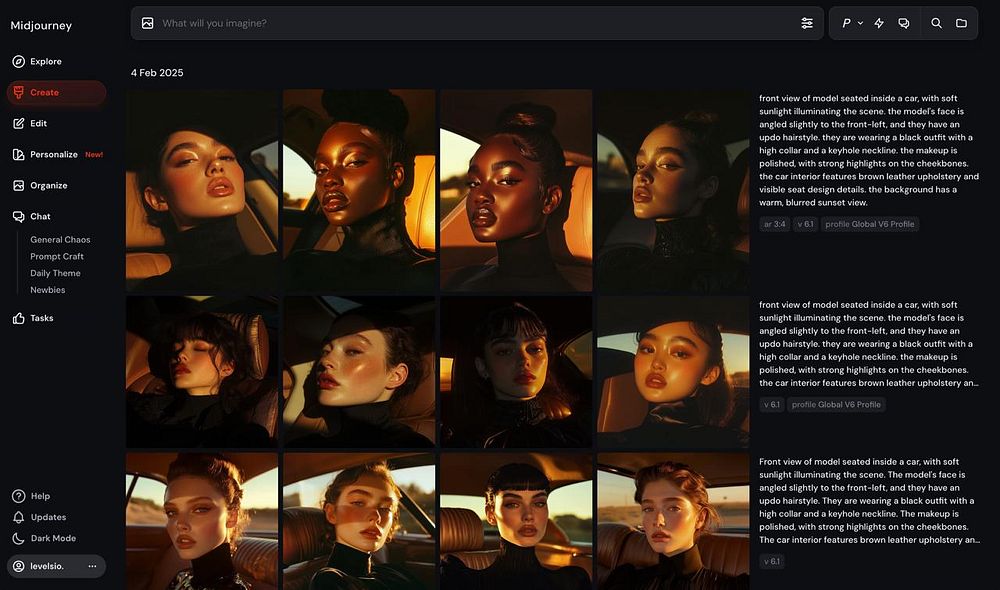The image size is (1000, 590).
Task: Open second image in bottom row
Action: pyautogui.click(x=359, y=521)
